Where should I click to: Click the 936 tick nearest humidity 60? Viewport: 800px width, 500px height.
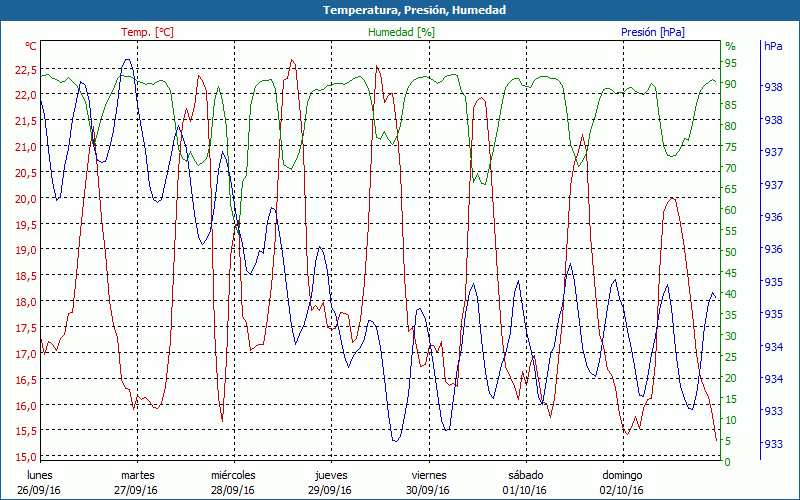click(773, 217)
